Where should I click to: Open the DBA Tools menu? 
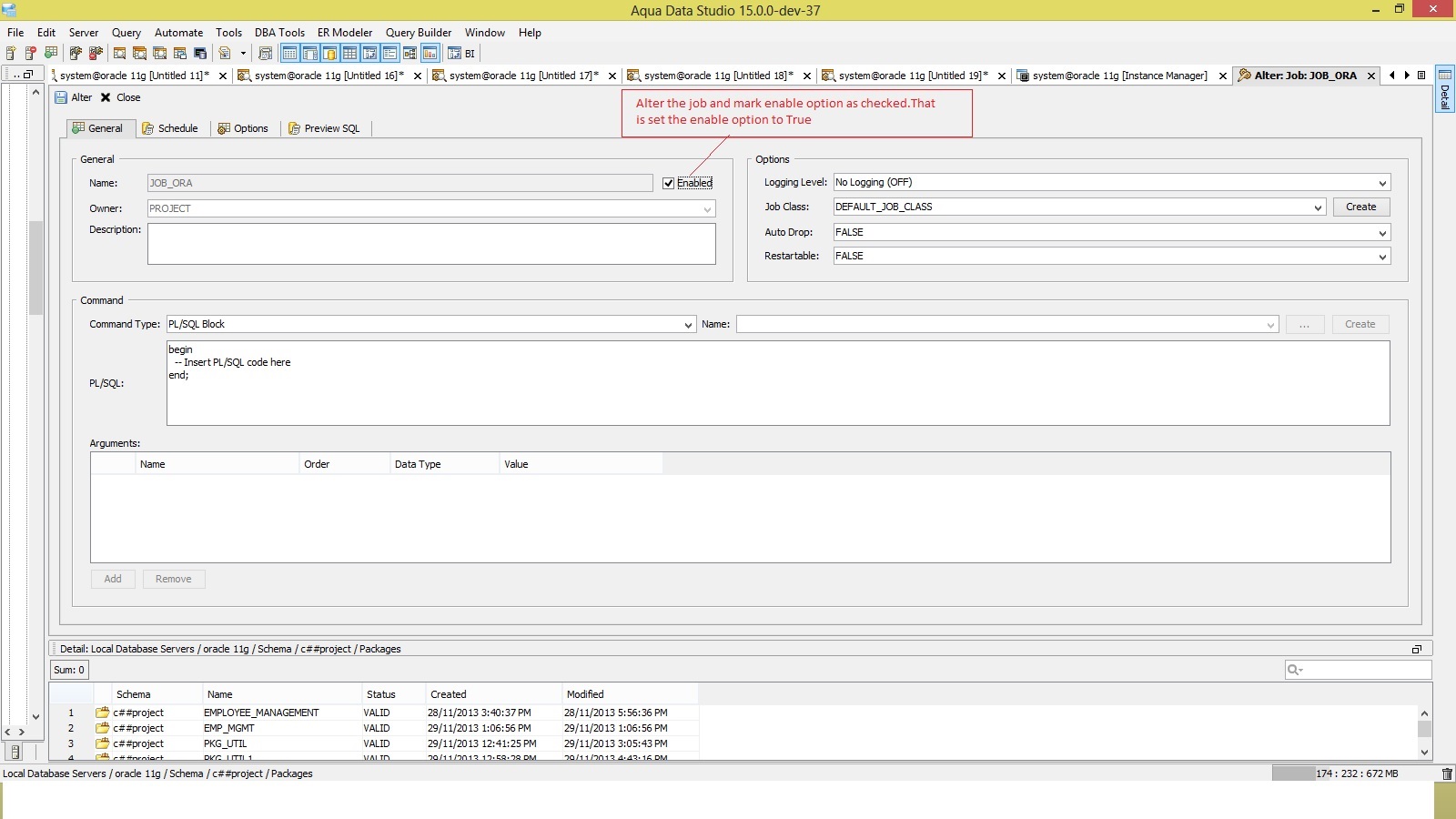(279, 33)
